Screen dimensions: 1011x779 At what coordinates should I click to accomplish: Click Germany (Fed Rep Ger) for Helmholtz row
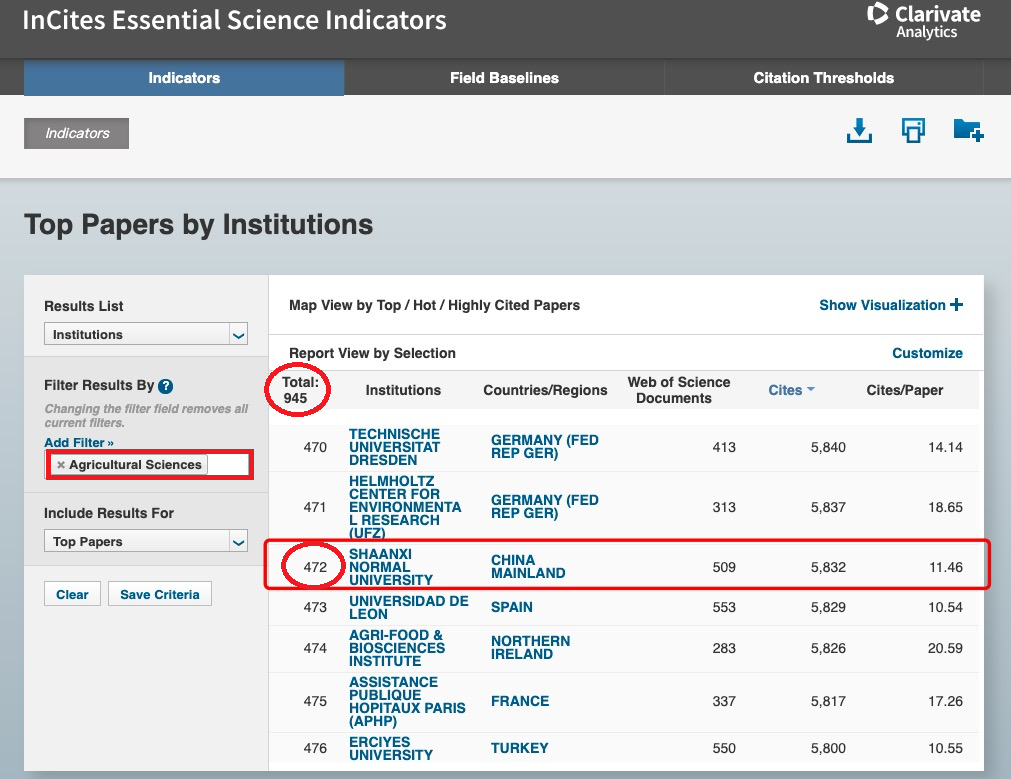point(544,506)
